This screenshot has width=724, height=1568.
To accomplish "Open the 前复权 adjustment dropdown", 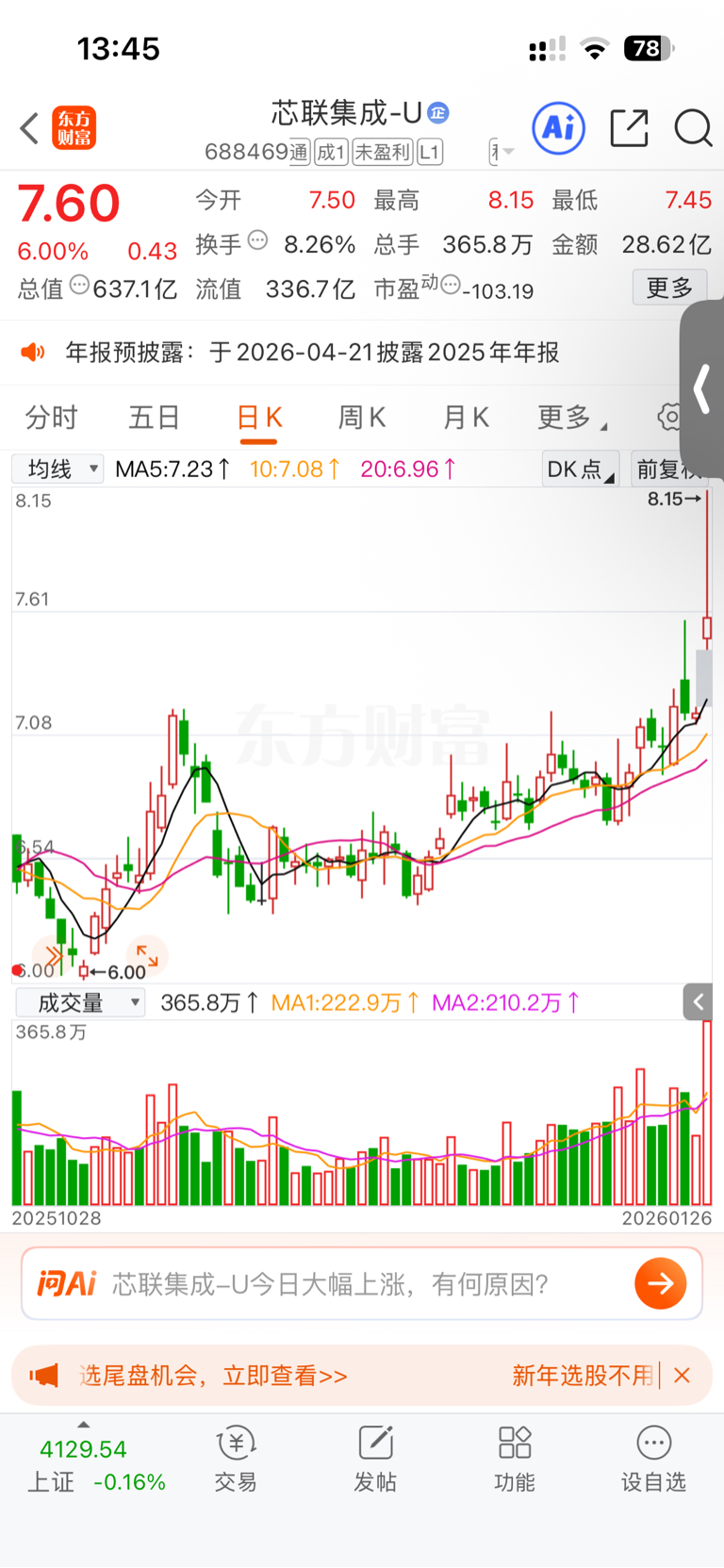I will (669, 469).
